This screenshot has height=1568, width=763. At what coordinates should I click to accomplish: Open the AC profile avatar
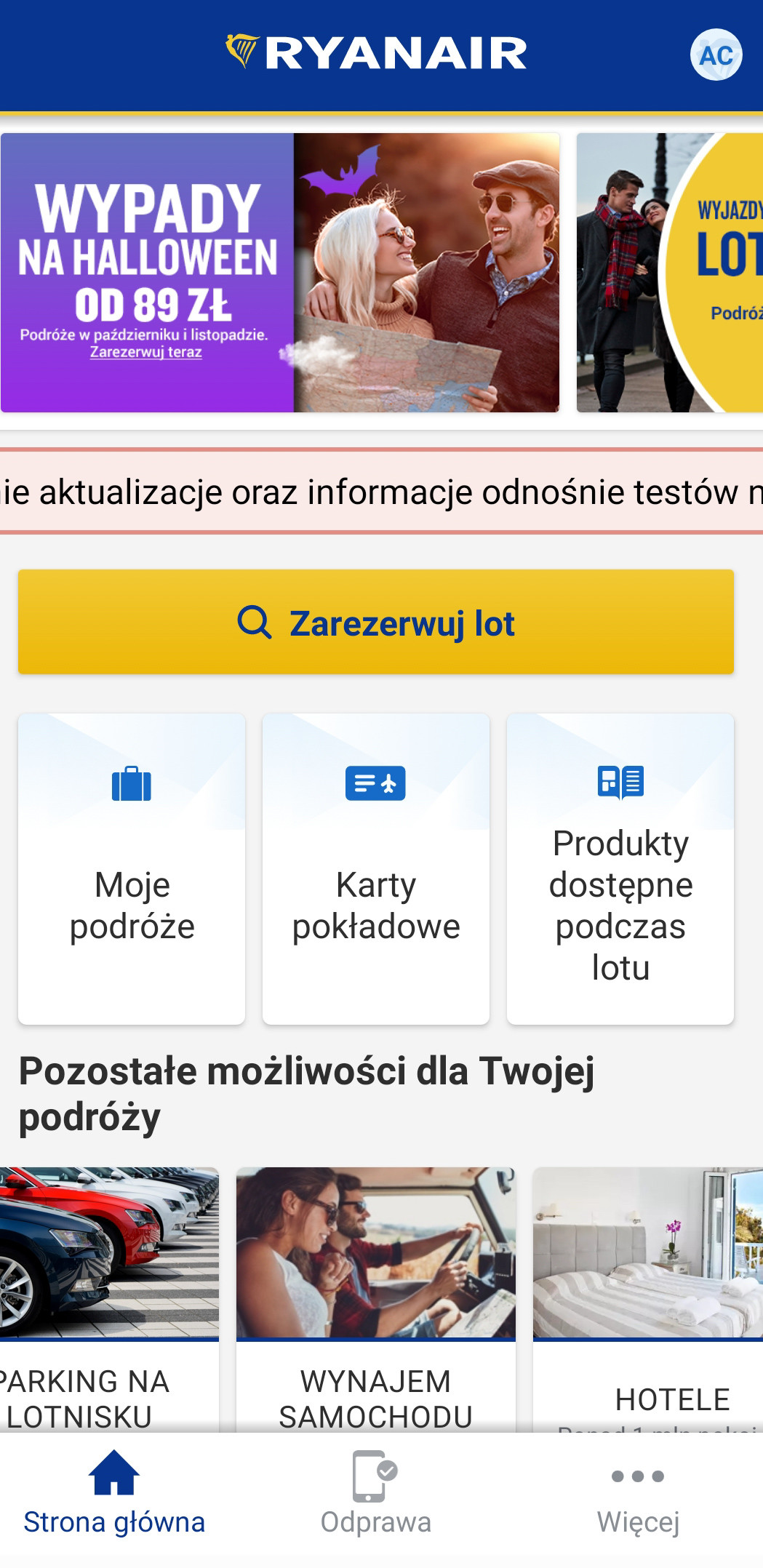tap(716, 55)
